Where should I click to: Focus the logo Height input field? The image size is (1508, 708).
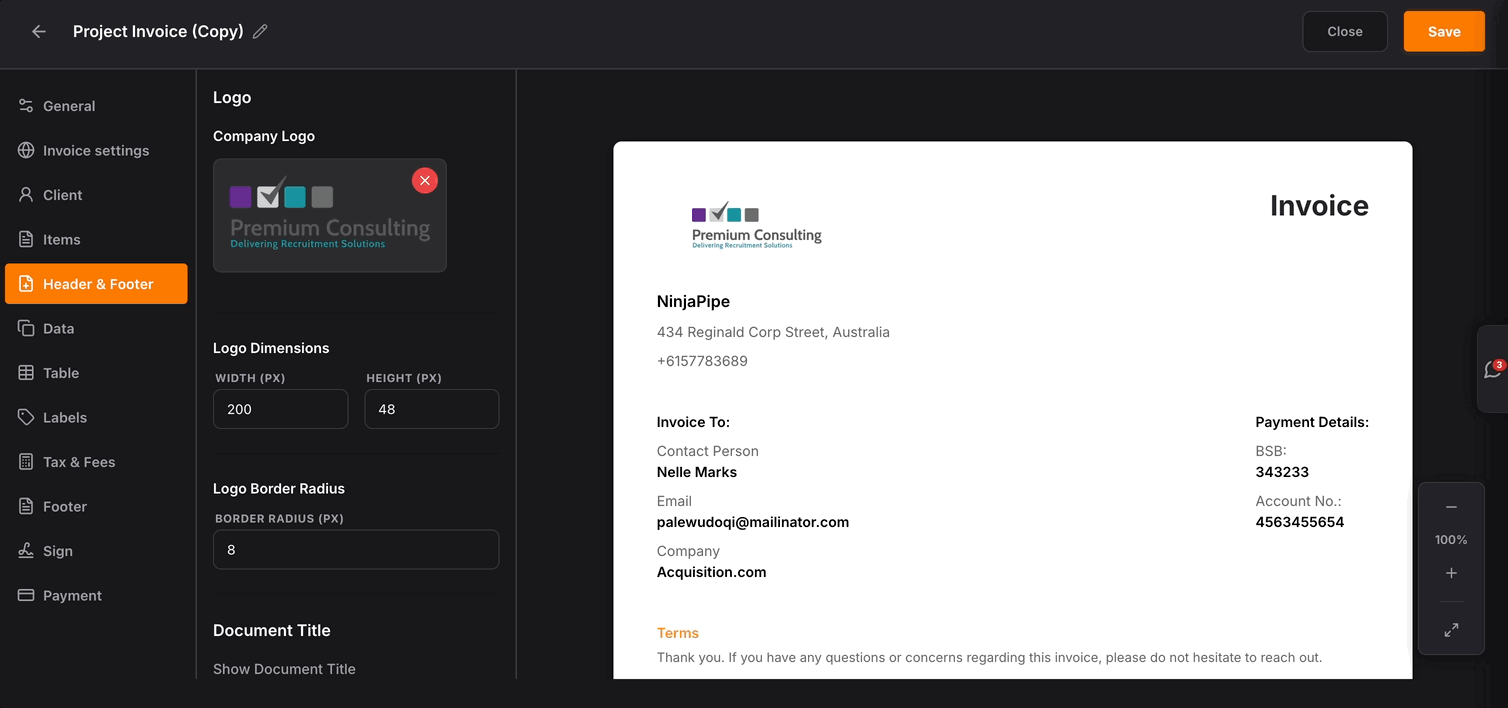click(x=431, y=409)
